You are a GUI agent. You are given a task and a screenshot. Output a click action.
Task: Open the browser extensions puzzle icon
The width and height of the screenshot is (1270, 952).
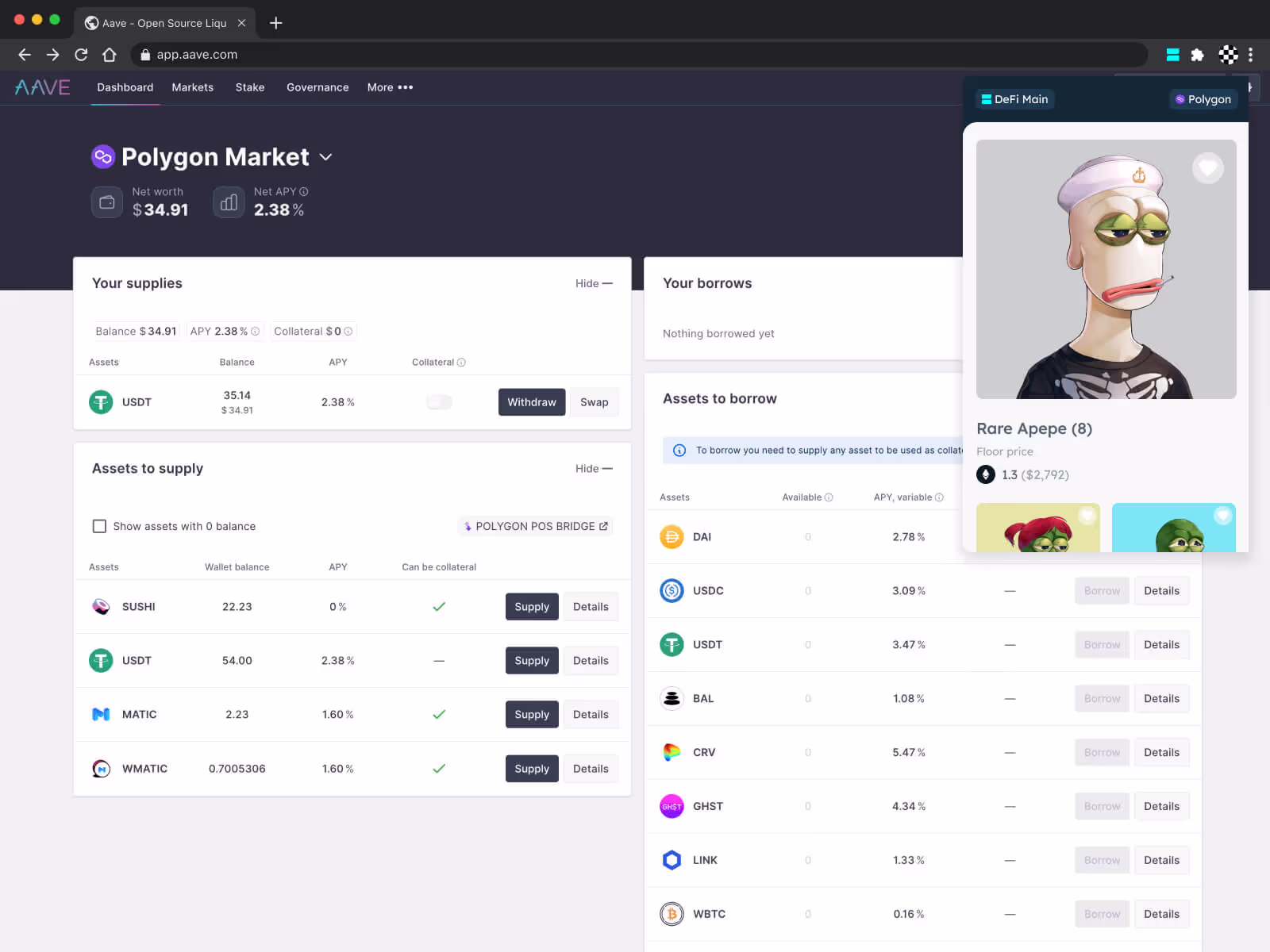[x=1197, y=55]
